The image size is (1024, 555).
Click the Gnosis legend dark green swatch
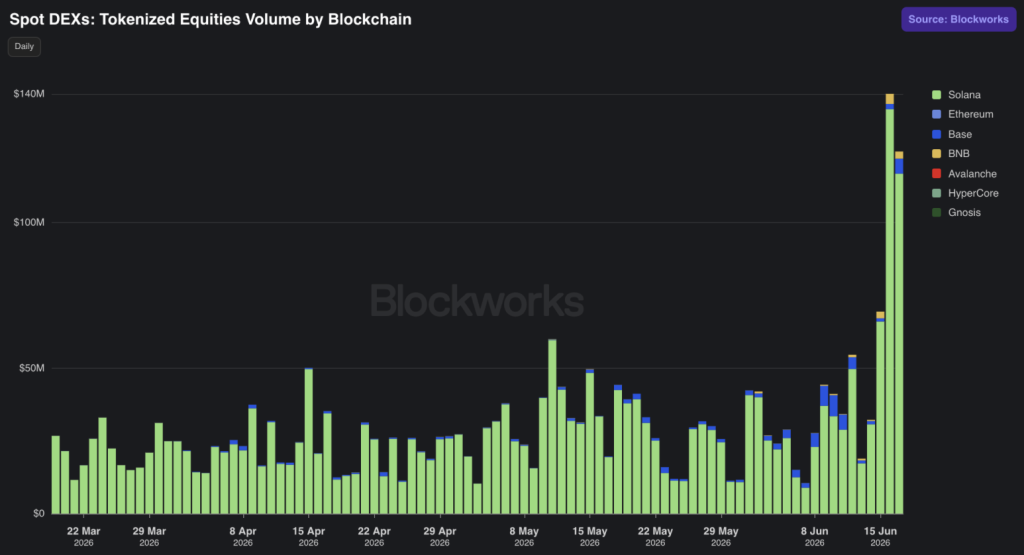[x=936, y=212]
